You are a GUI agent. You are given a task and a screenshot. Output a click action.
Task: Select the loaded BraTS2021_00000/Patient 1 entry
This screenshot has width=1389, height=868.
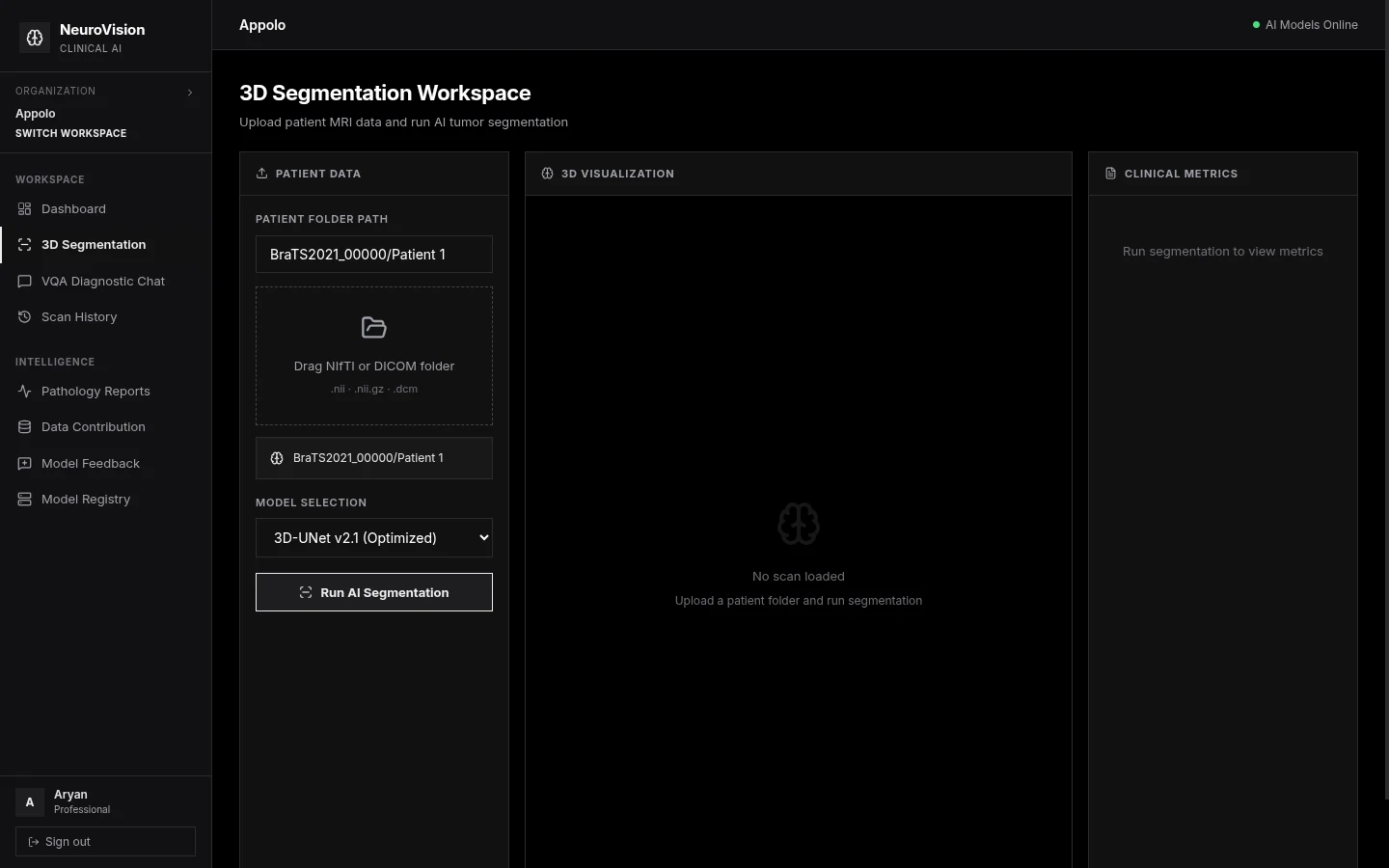click(374, 458)
